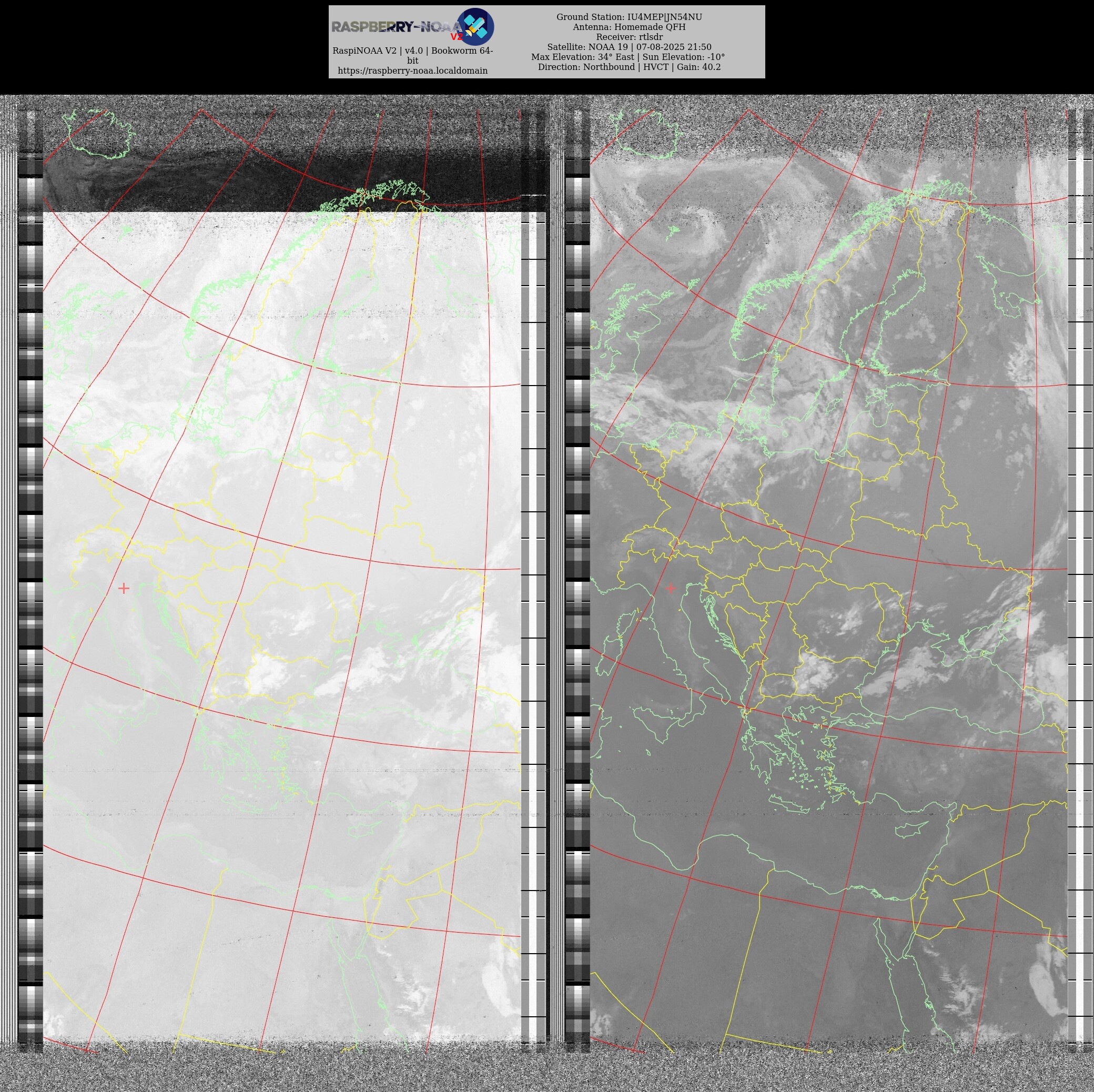1094x1092 pixels.
Task: Click the satellite logo icon in header
Action: tap(475, 27)
